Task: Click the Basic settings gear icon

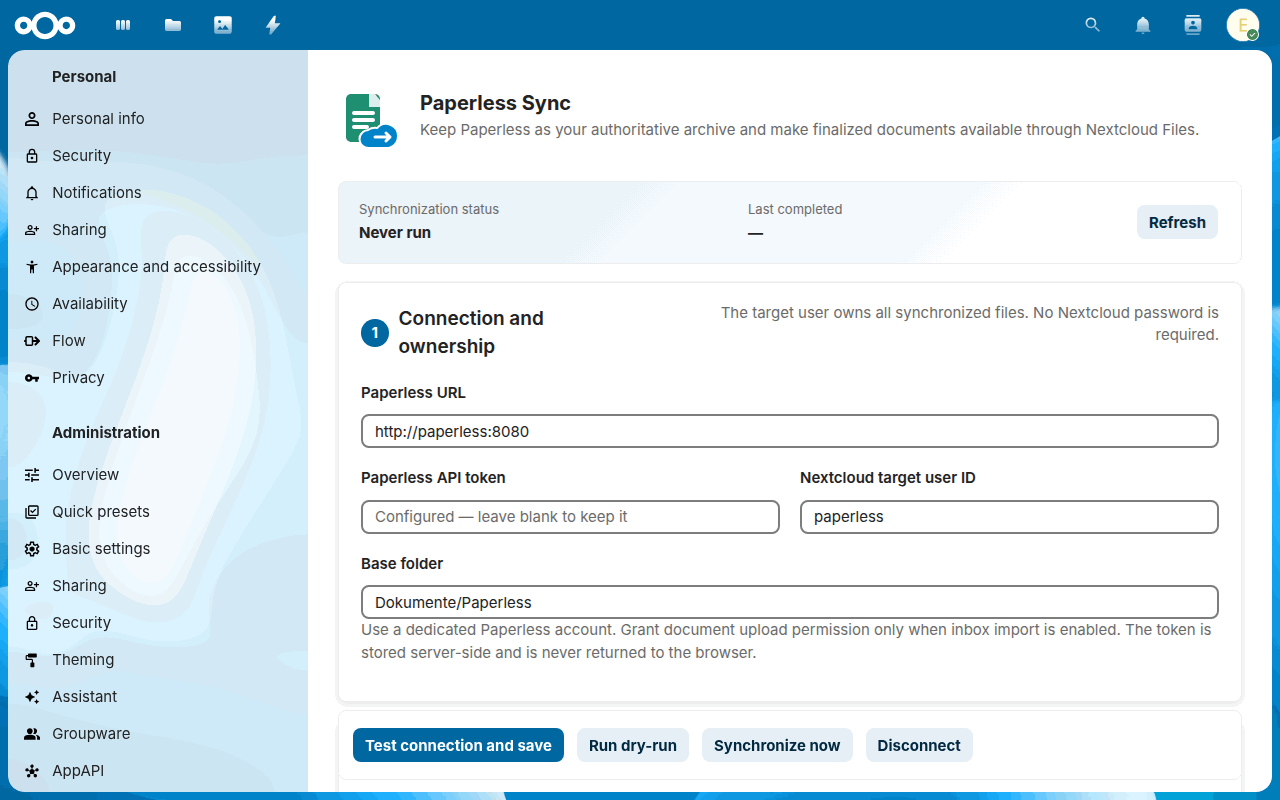Action: [x=32, y=549]
